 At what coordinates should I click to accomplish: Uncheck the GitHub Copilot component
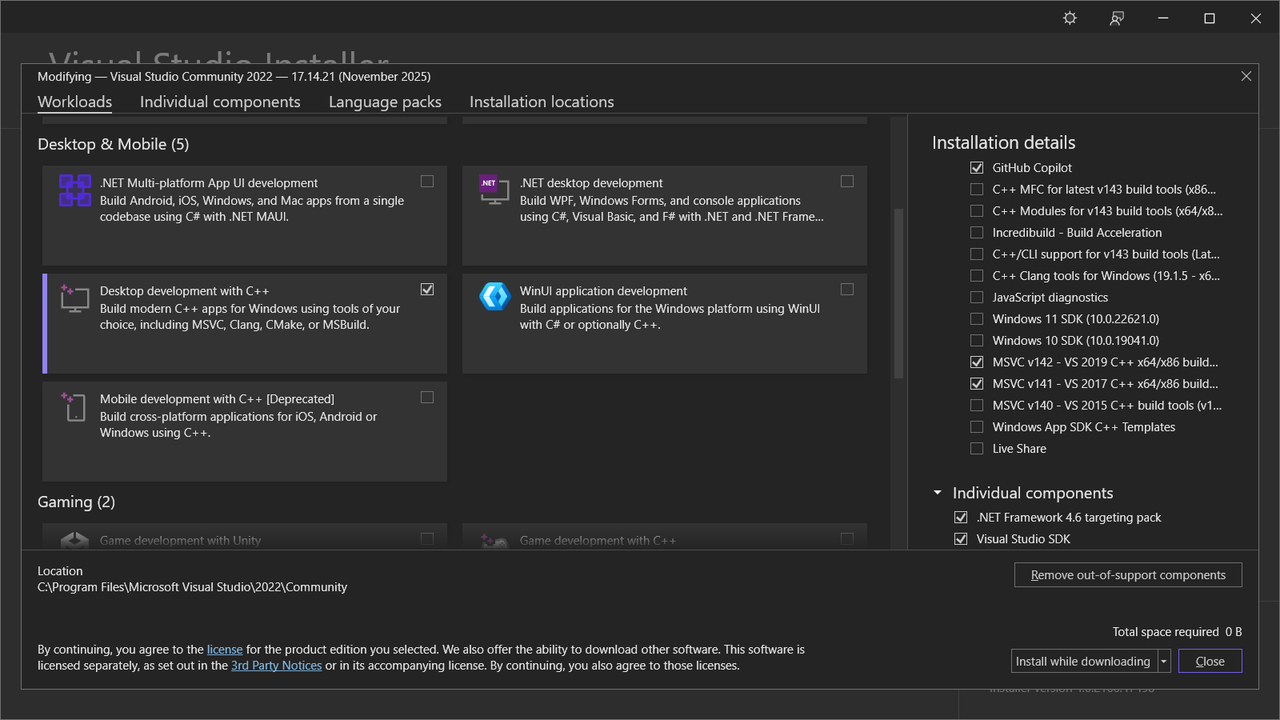(977, 168)
